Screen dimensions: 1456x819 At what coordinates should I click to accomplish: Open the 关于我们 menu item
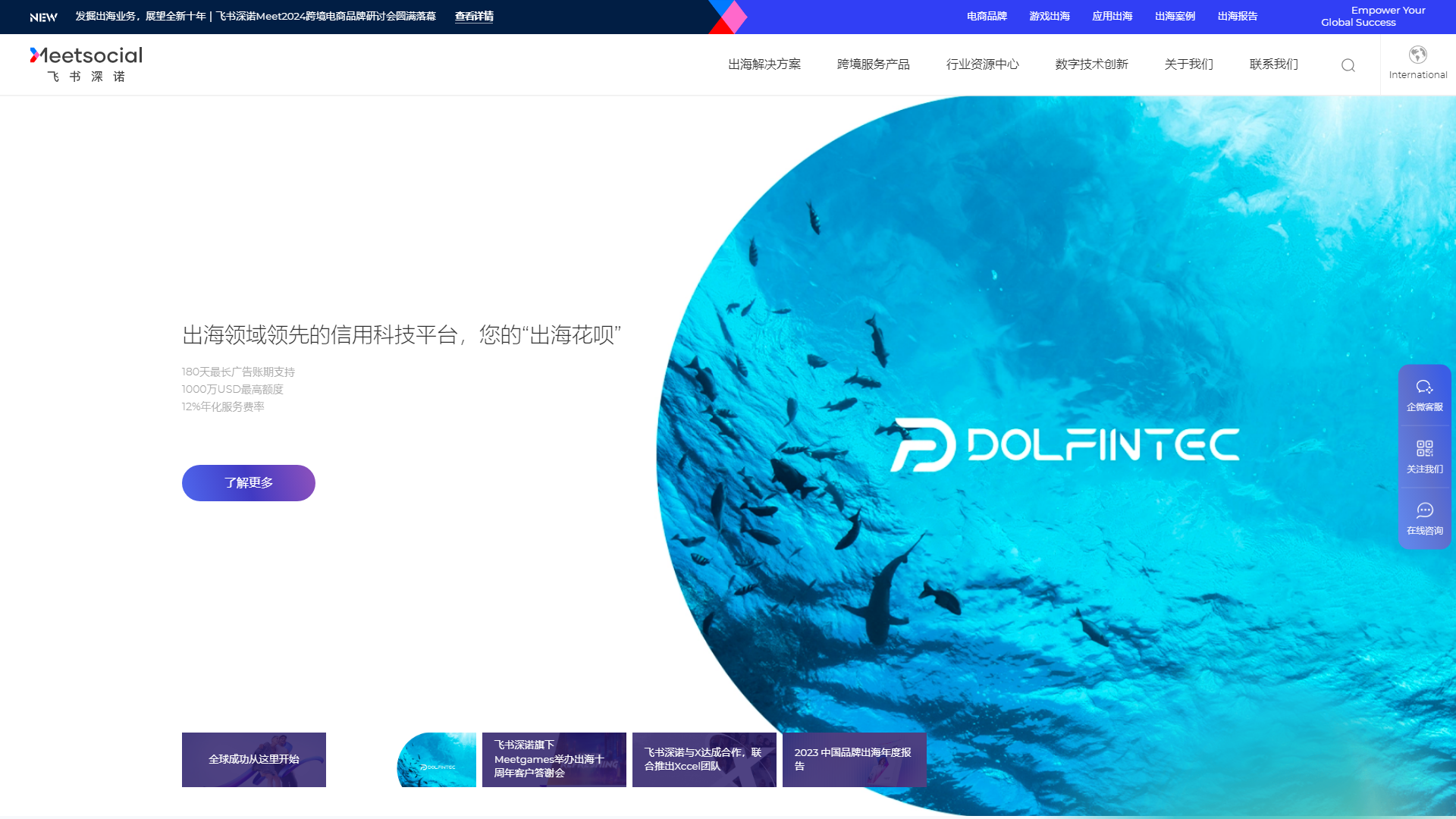click(x=1188, y=64)
